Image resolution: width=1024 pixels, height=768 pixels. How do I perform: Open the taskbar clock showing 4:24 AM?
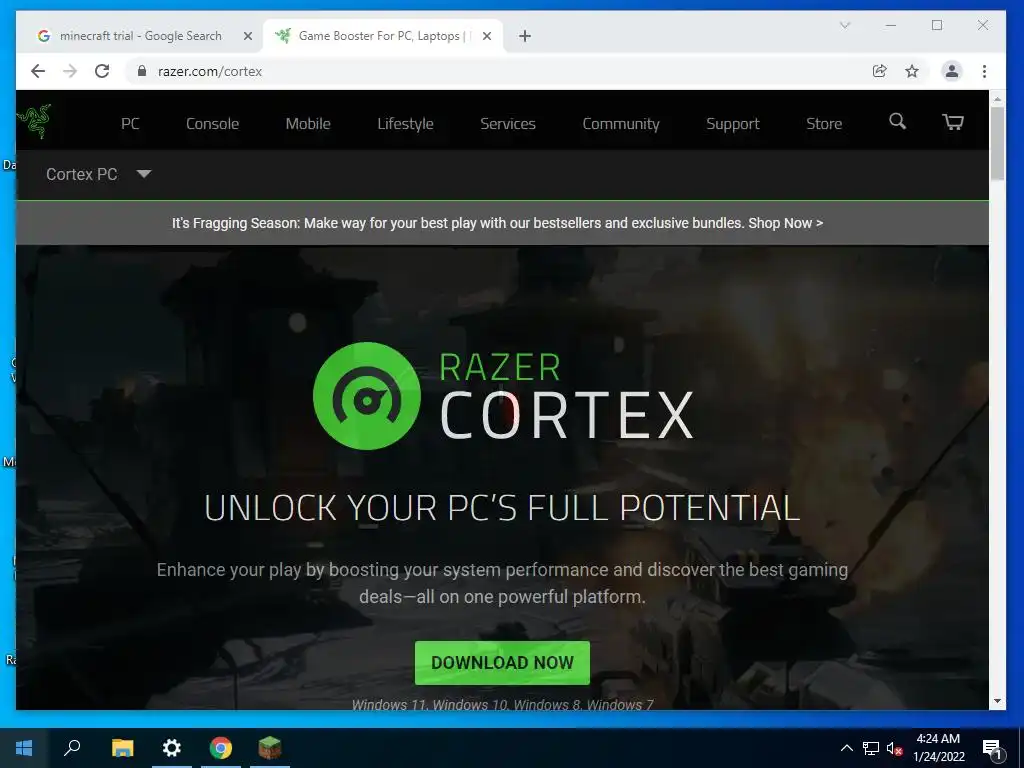pos(938,748)
